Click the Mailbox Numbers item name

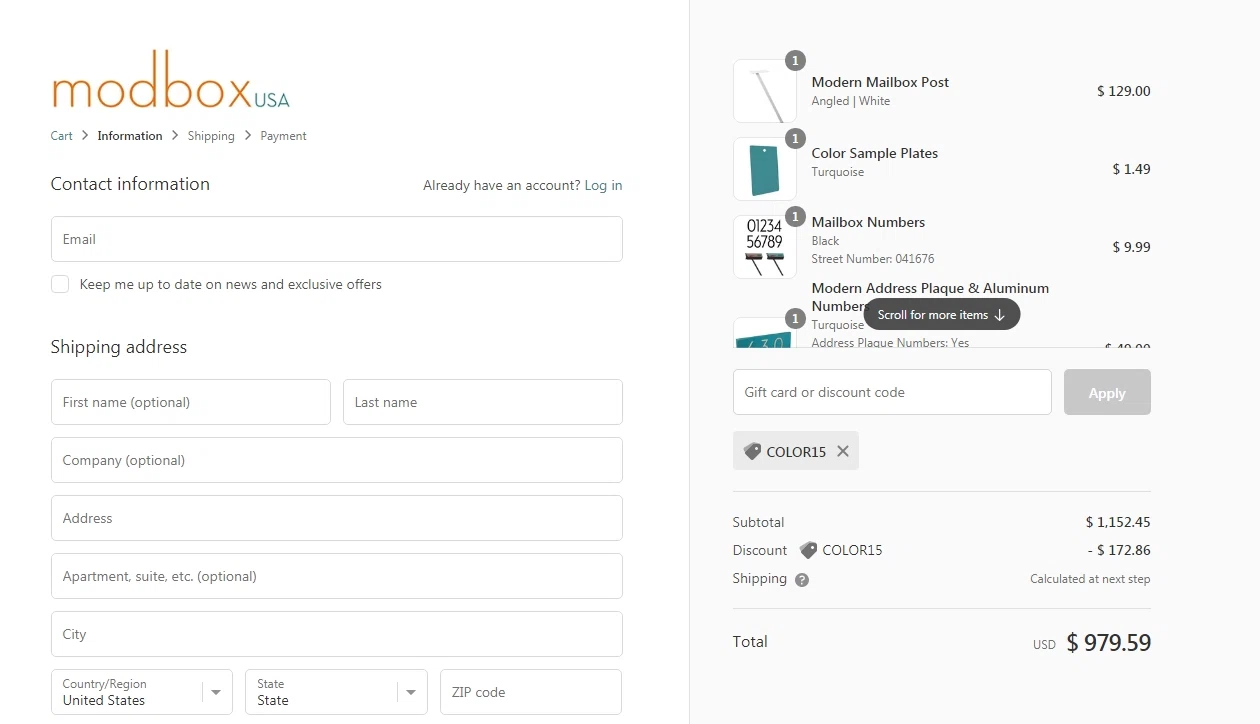(868, 222)
